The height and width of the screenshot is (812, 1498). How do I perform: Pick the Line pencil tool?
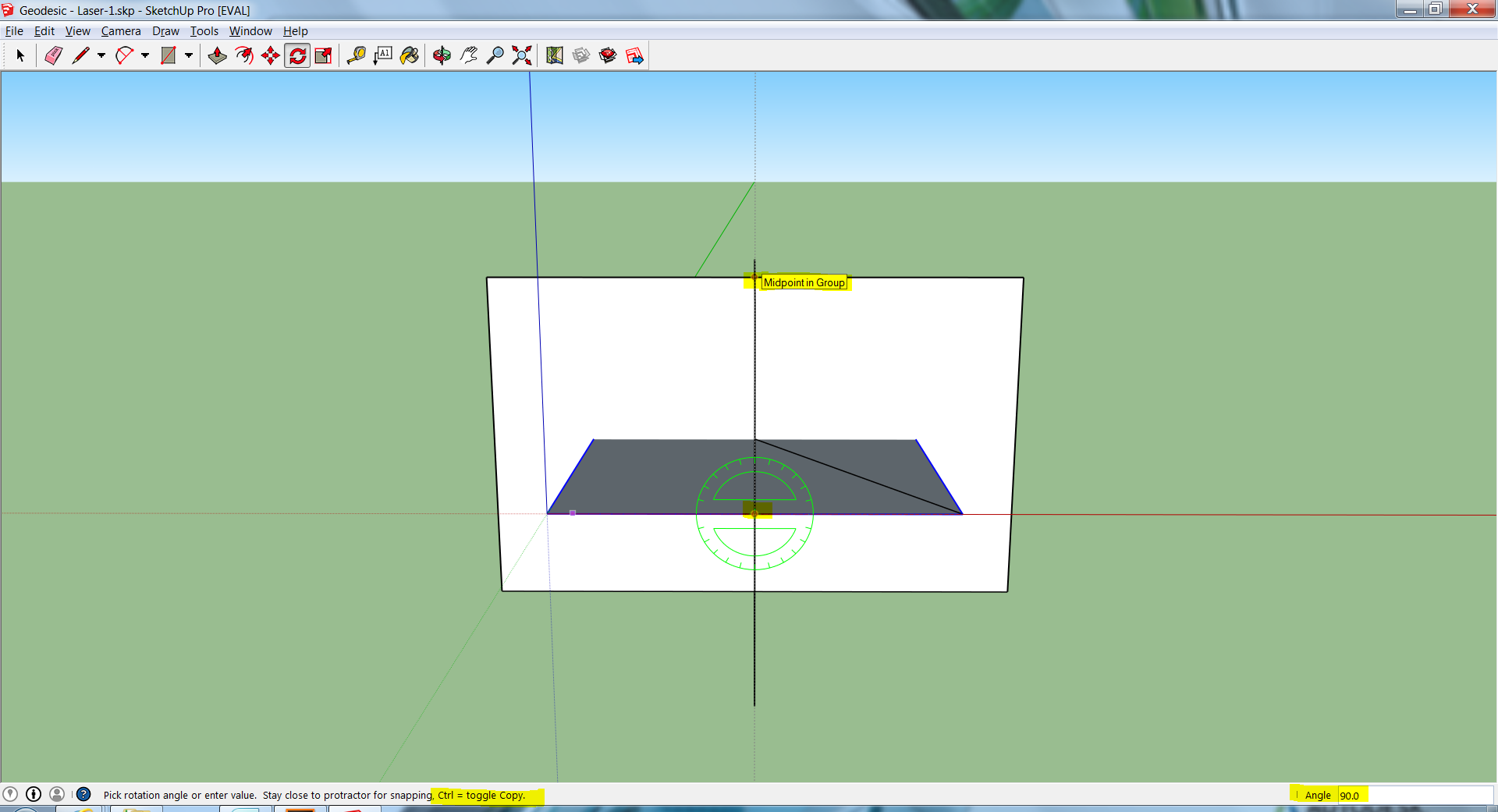click(80, 55)
